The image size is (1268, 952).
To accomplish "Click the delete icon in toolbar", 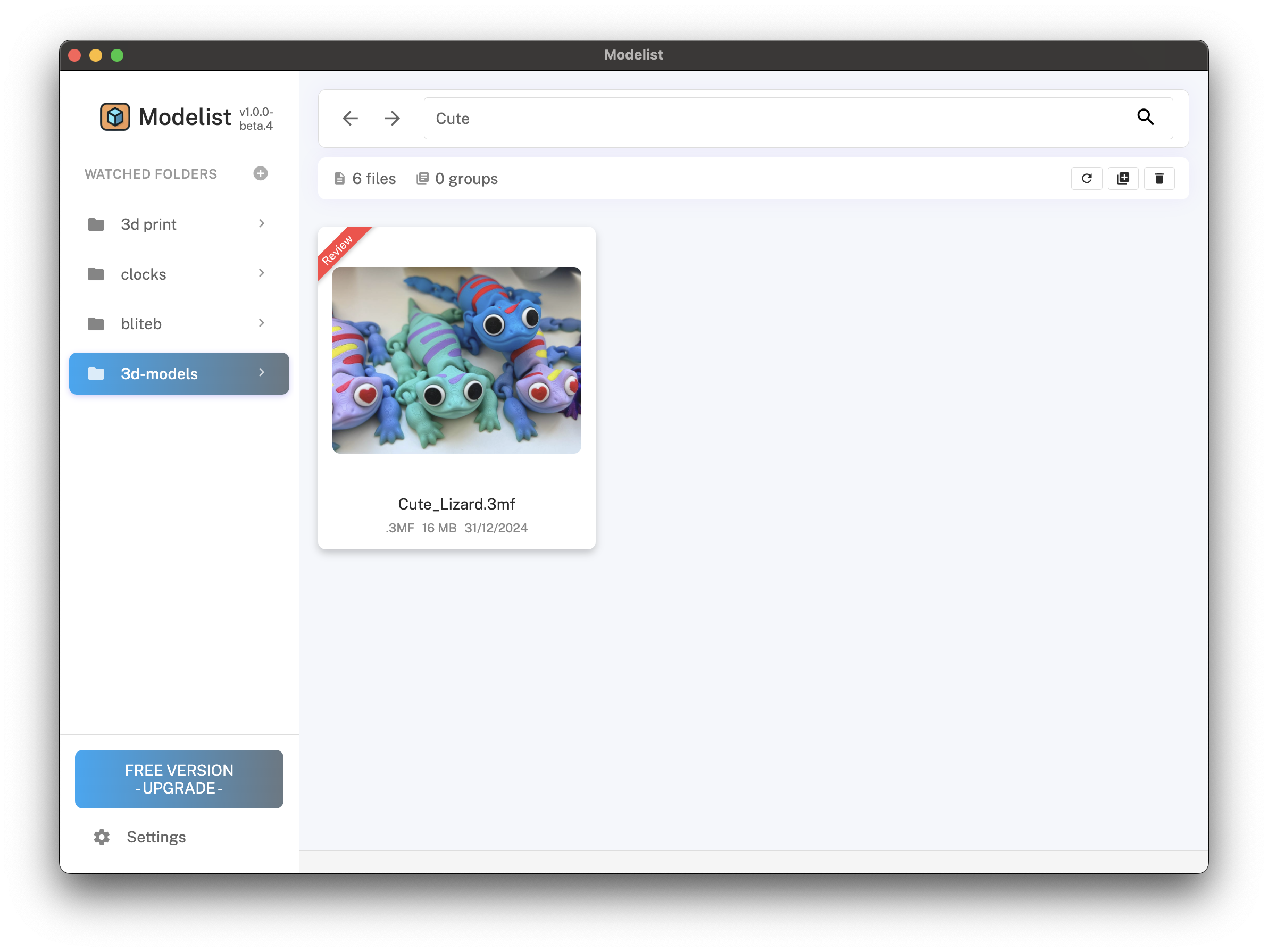I will [1158, 178].
